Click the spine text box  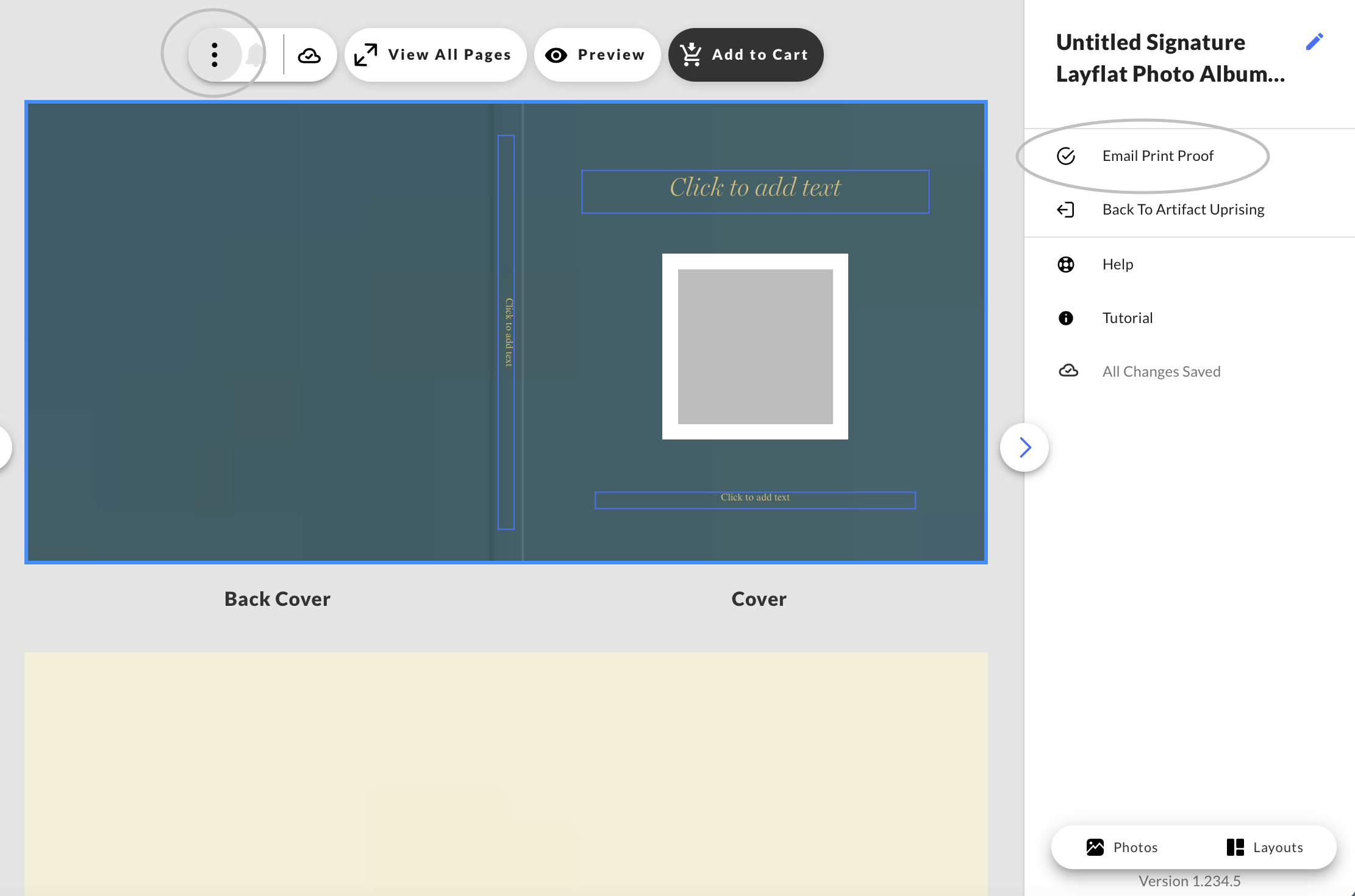[x=506, y=332]
